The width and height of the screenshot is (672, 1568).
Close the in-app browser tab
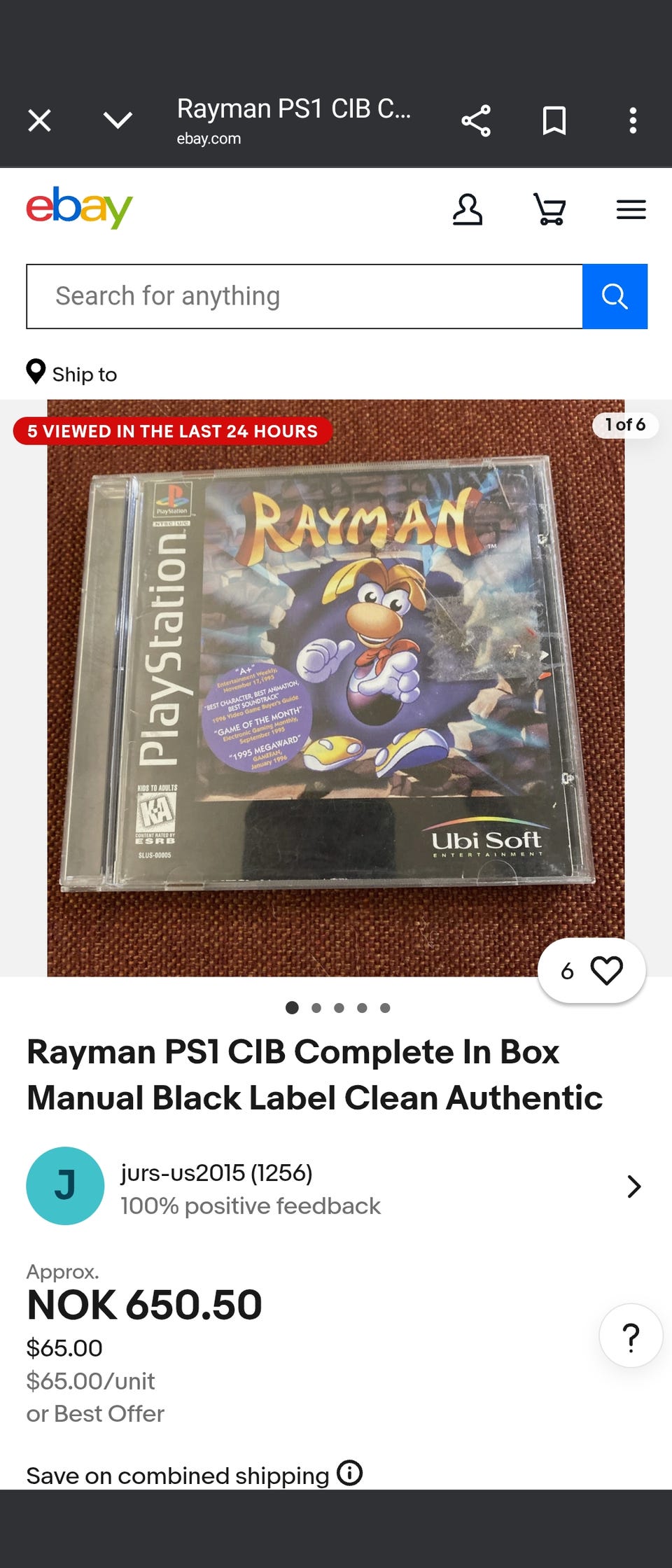pyautogui.click(x=39, y=120)
